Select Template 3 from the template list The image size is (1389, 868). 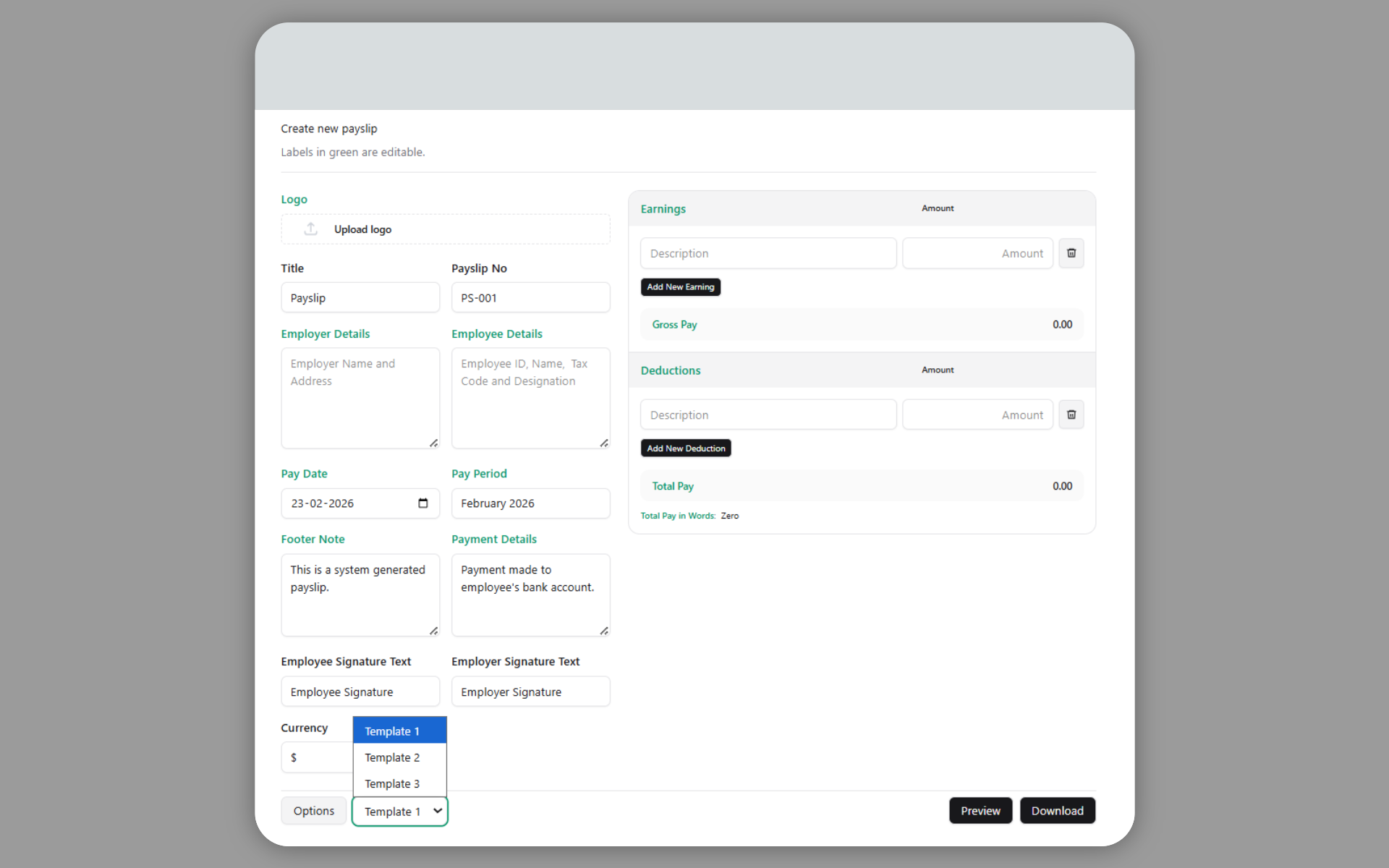[x=392, y=783]
